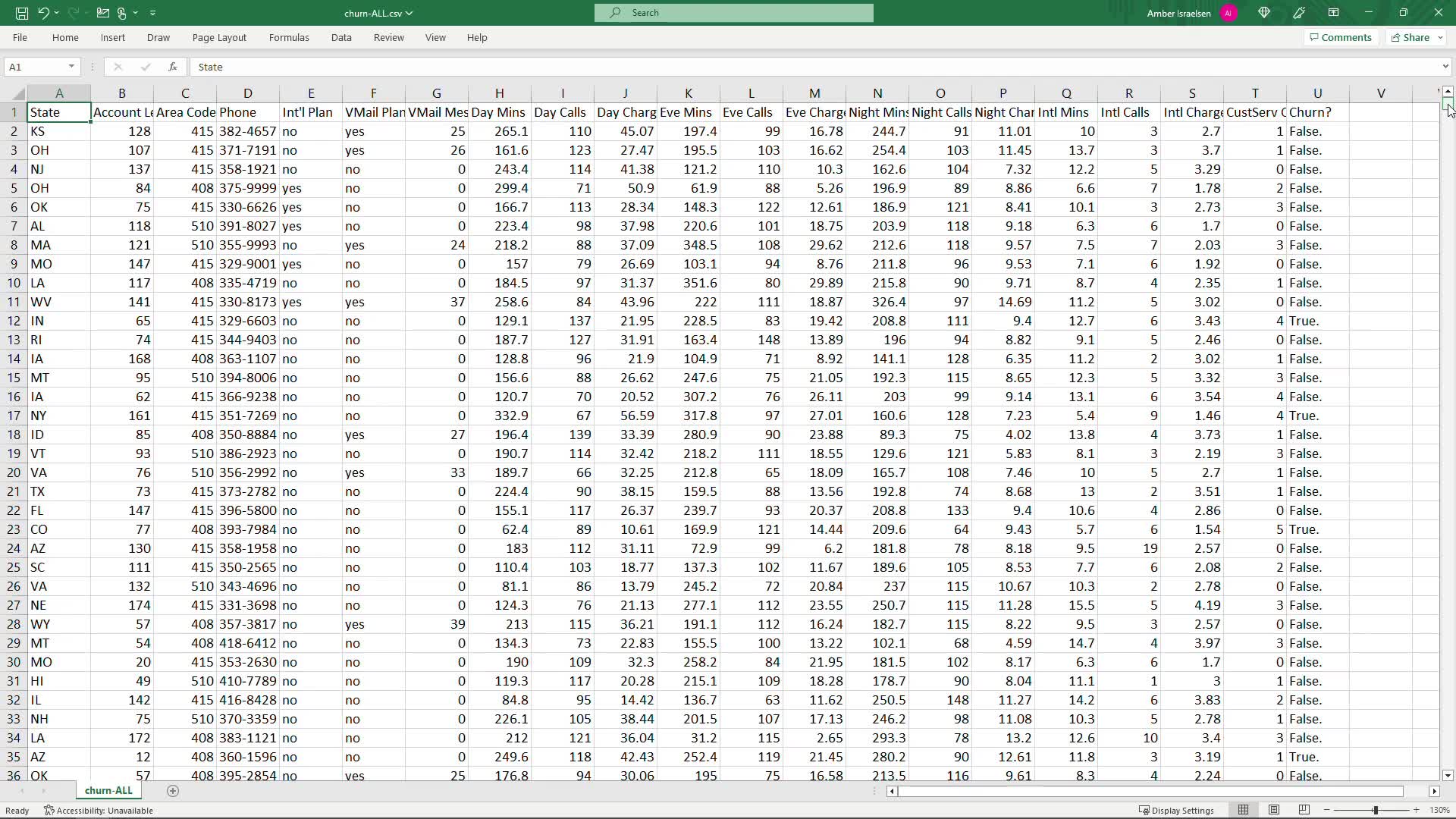Click the Undo arrow icon
Screen dimensions: 1456x819
click(44, 13)
